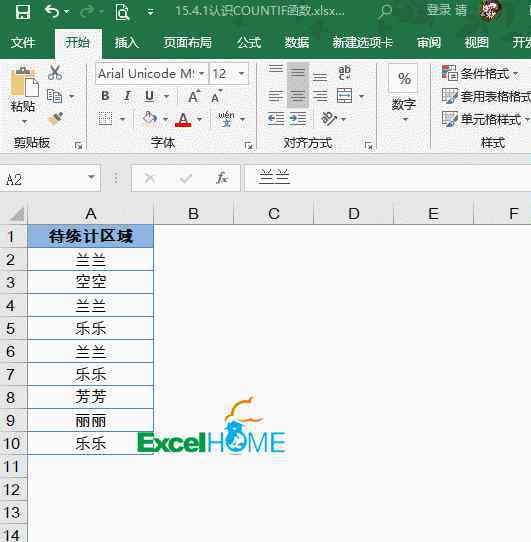This screenshot has width=531, height=542.
Task: Click the Redo arrow icon
Action: pyautogui.click(x=87, y=12)
